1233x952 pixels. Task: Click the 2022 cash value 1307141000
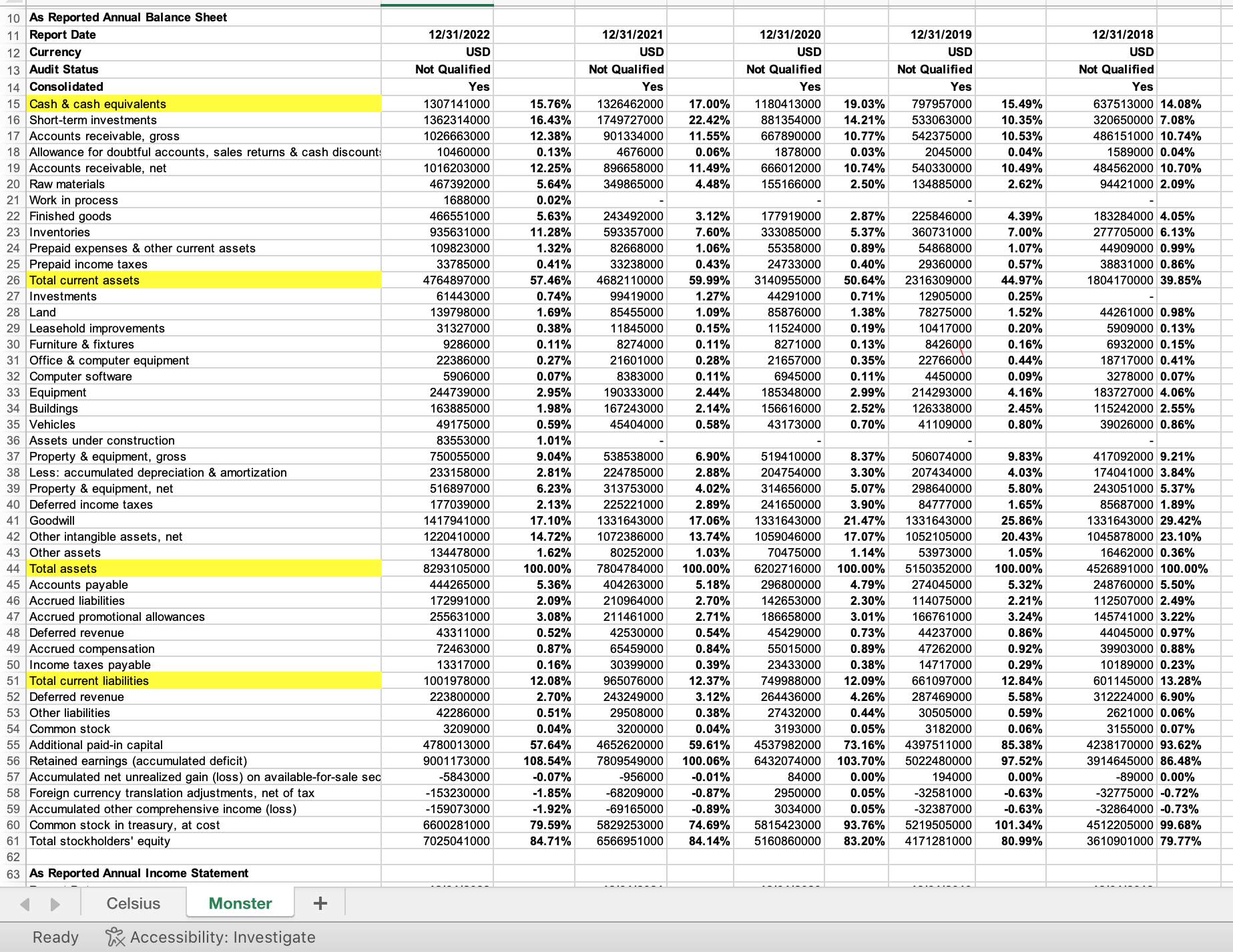(x=437, y=104)
